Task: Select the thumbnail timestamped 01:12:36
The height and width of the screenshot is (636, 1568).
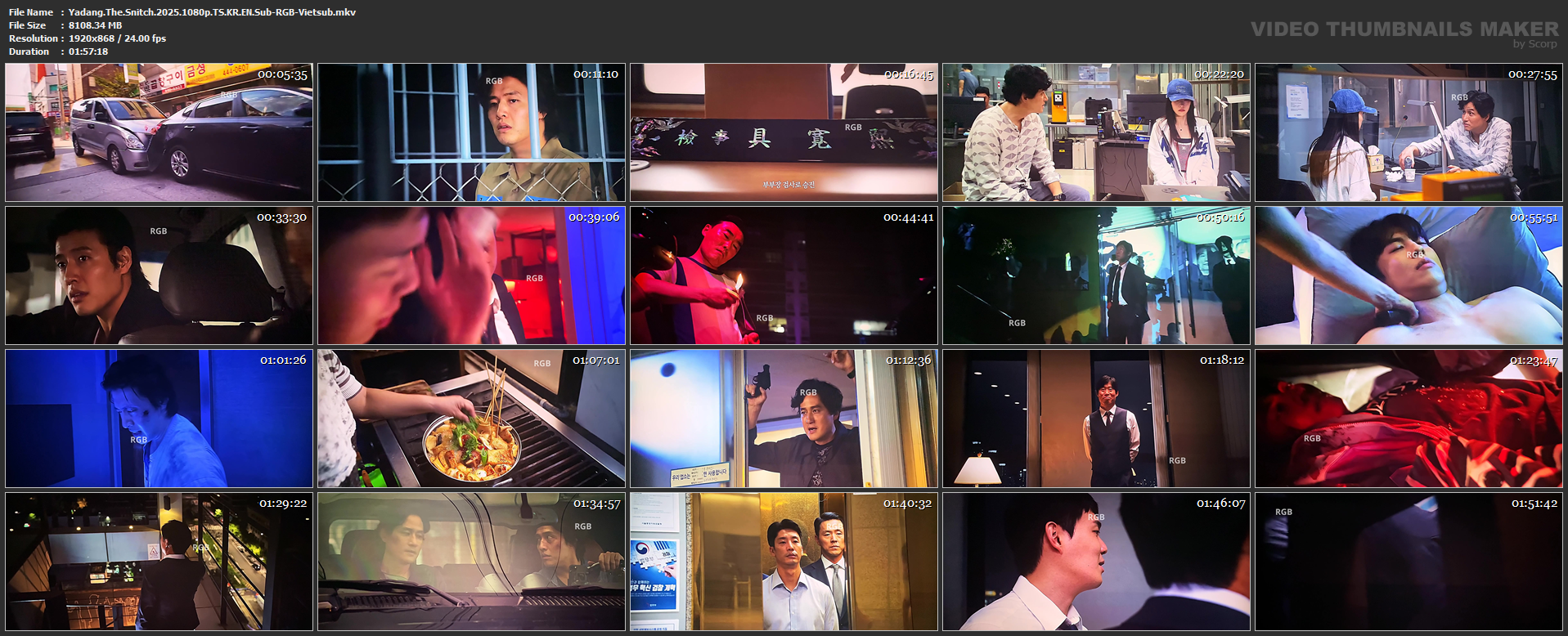Action: [784, 419]
